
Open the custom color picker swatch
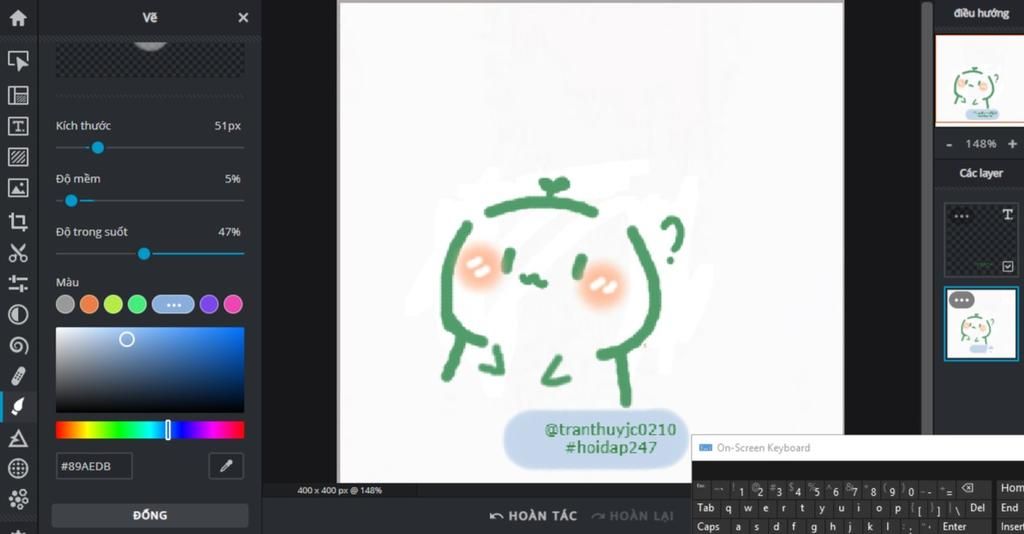pyautogui.click(x=173, y=304)
